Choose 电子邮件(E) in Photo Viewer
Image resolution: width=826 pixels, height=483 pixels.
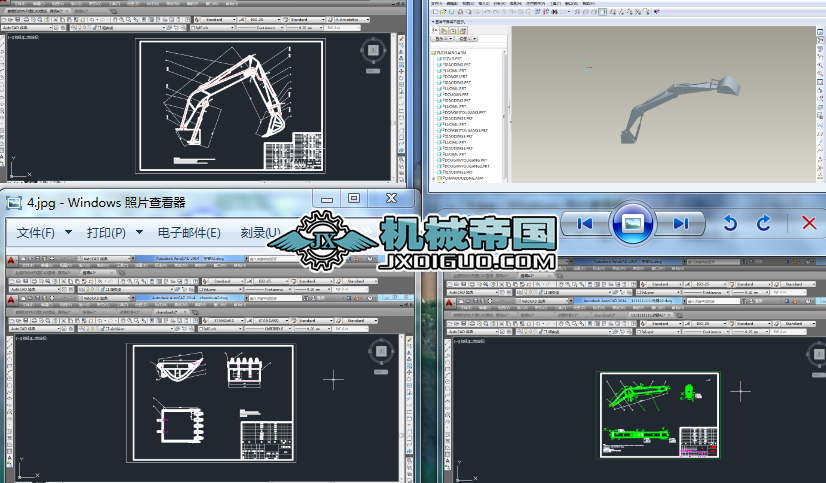[x=189, y=232]
